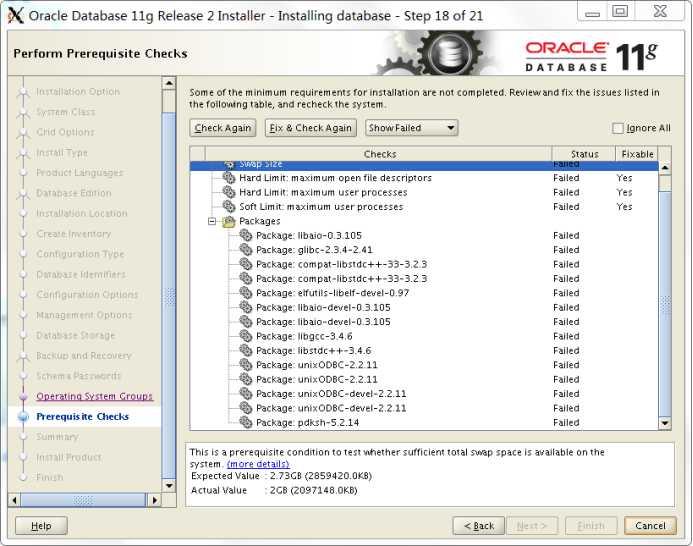Click gear icon beside Hard Limit: maximum user processes
693x546 pixels.
coord(229,192)
